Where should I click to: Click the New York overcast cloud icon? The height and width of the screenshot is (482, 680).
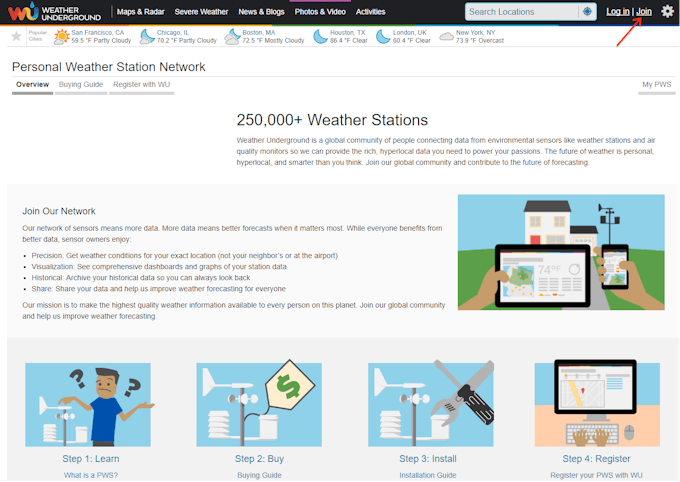point(446,37)
